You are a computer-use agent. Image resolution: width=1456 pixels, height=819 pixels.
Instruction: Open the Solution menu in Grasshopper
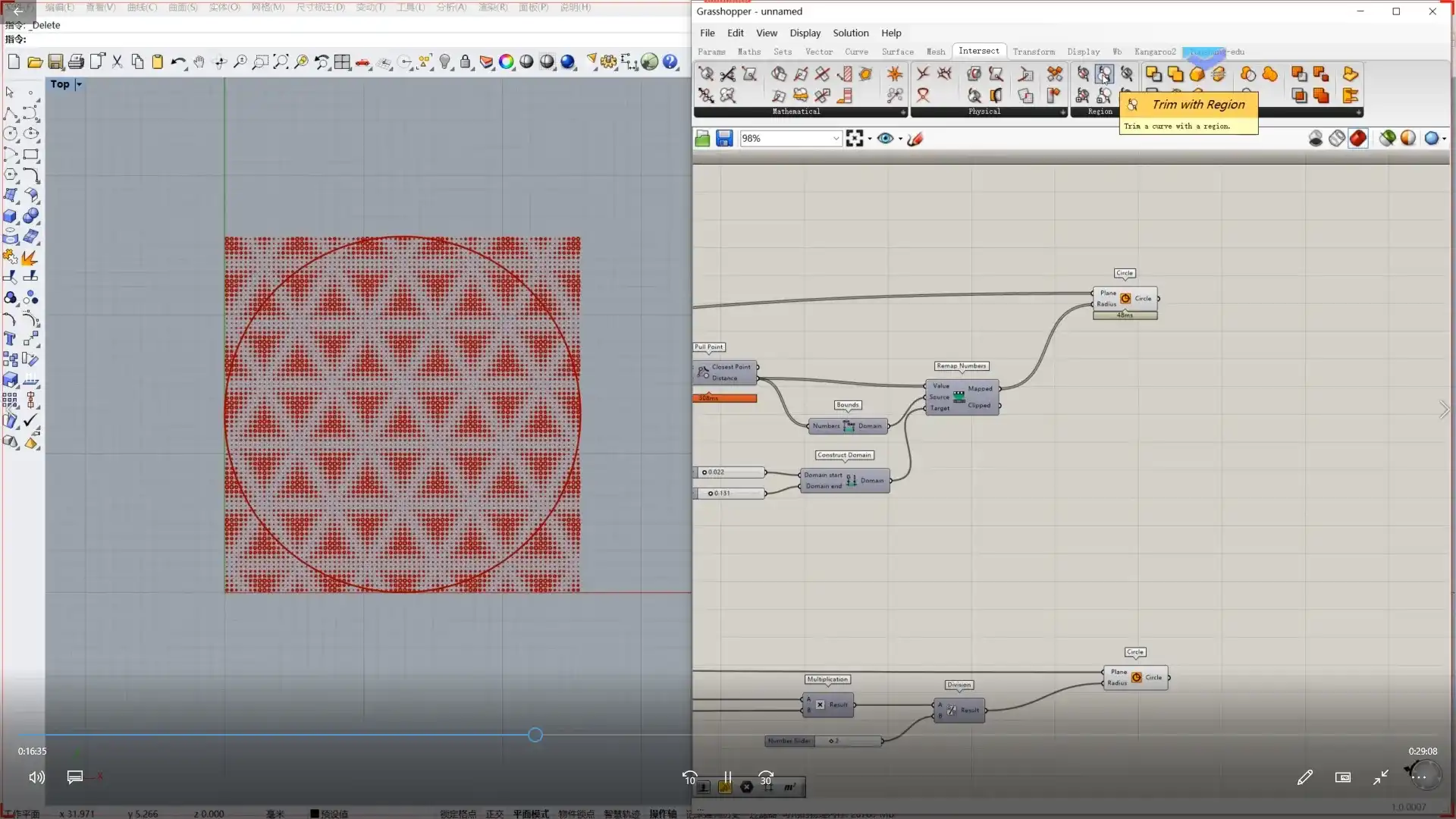pos(850,33)
